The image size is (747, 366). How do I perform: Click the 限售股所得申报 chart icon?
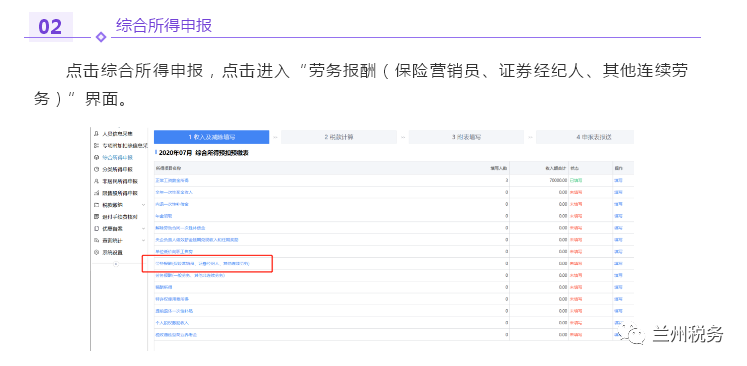[x=97, y=193]
